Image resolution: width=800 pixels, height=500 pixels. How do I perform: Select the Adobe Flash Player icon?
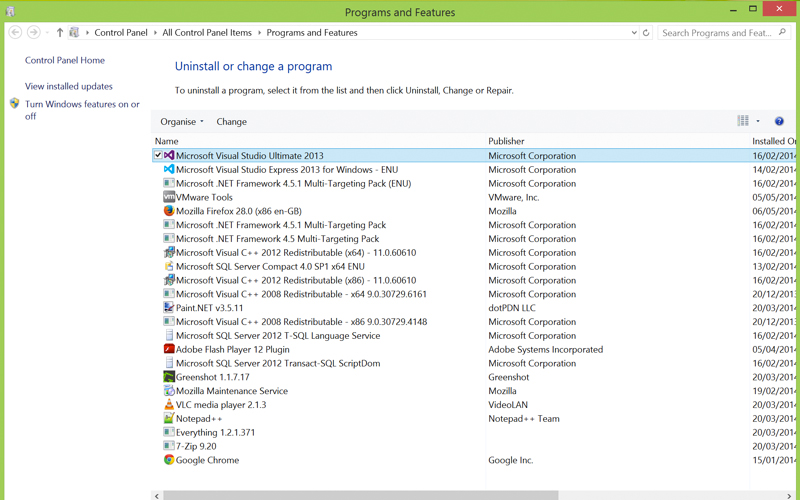point(169,350)
